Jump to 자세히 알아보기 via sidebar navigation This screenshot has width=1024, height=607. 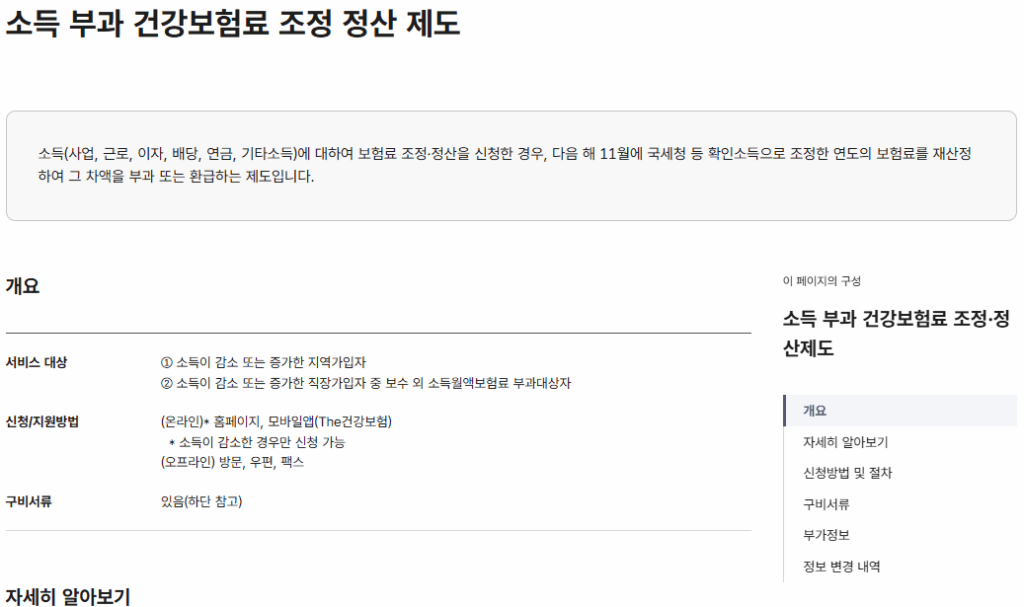coord(845,442)
